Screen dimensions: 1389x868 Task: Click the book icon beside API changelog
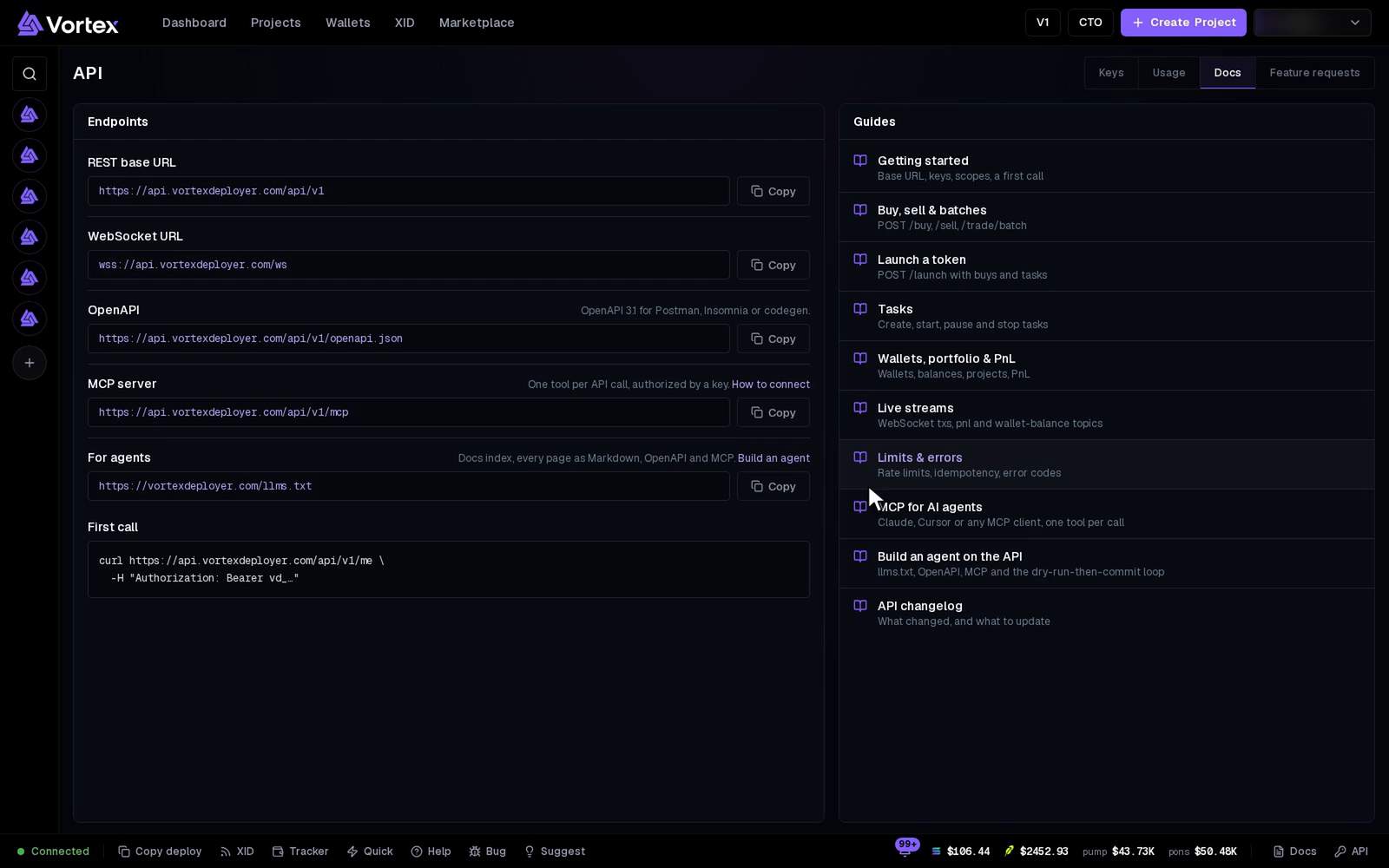860,606
